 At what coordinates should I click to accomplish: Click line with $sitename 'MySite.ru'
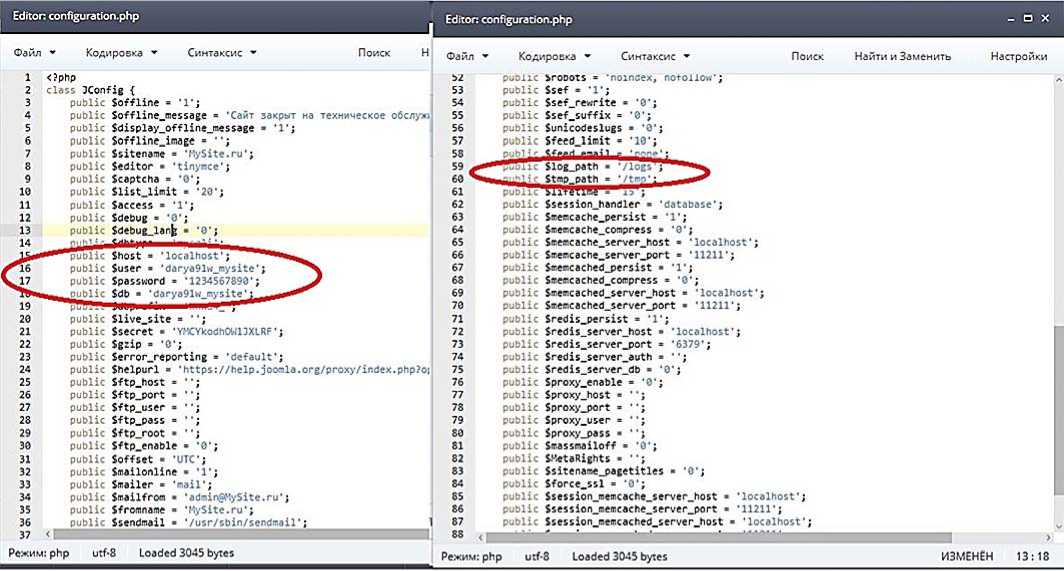click(x=162, y=154)
